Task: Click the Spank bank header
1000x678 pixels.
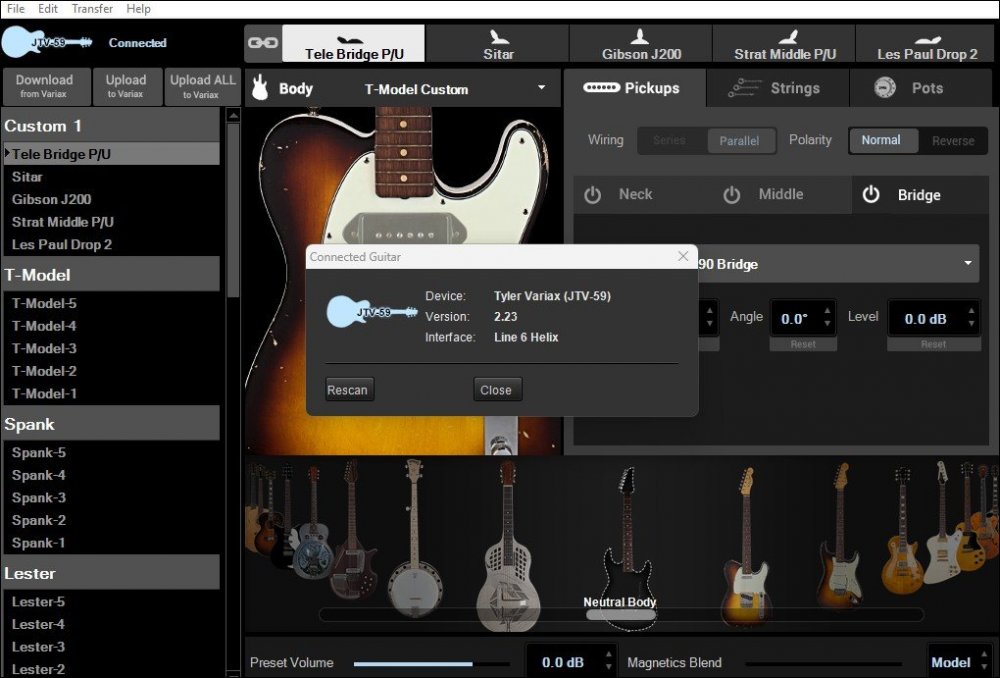Action: (x=112, y=424)
